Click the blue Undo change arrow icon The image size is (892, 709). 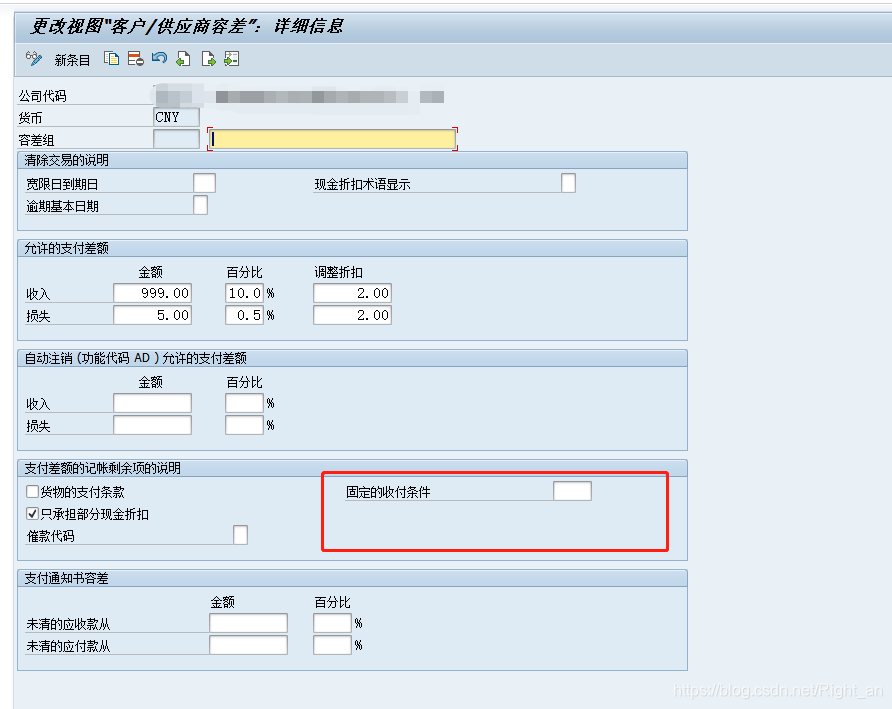click(159, 59)
